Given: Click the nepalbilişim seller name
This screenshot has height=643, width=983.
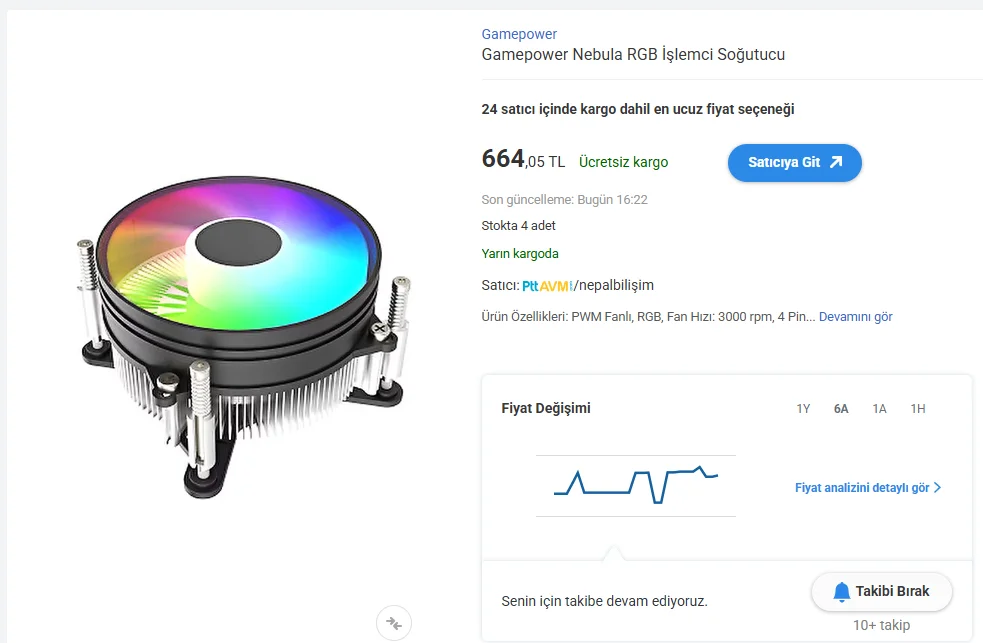Looking at the screenshot, I should (x=615, y=286).
